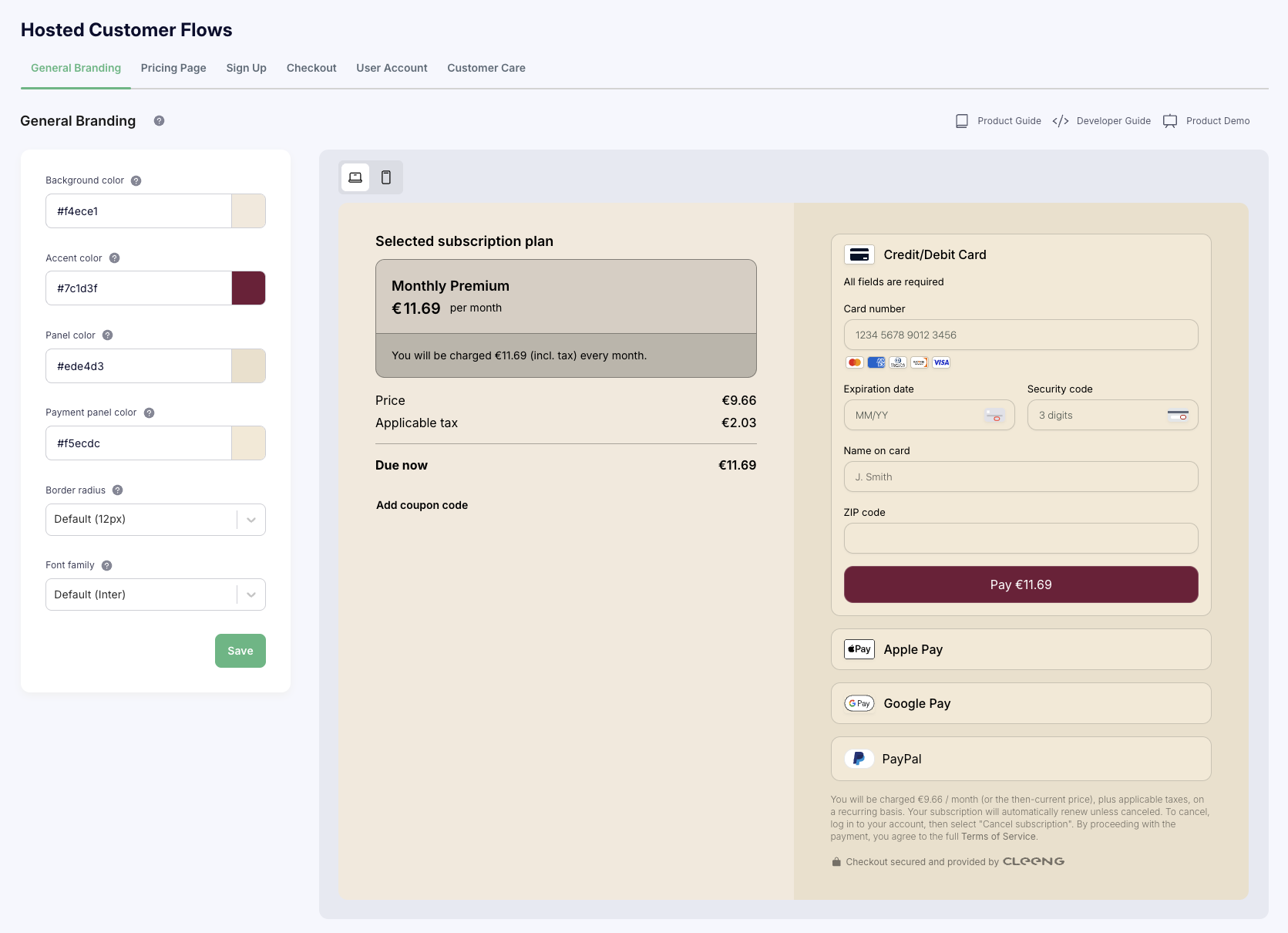Show Payment panel color help icon
1288x933 pixels.
point(150,413)
